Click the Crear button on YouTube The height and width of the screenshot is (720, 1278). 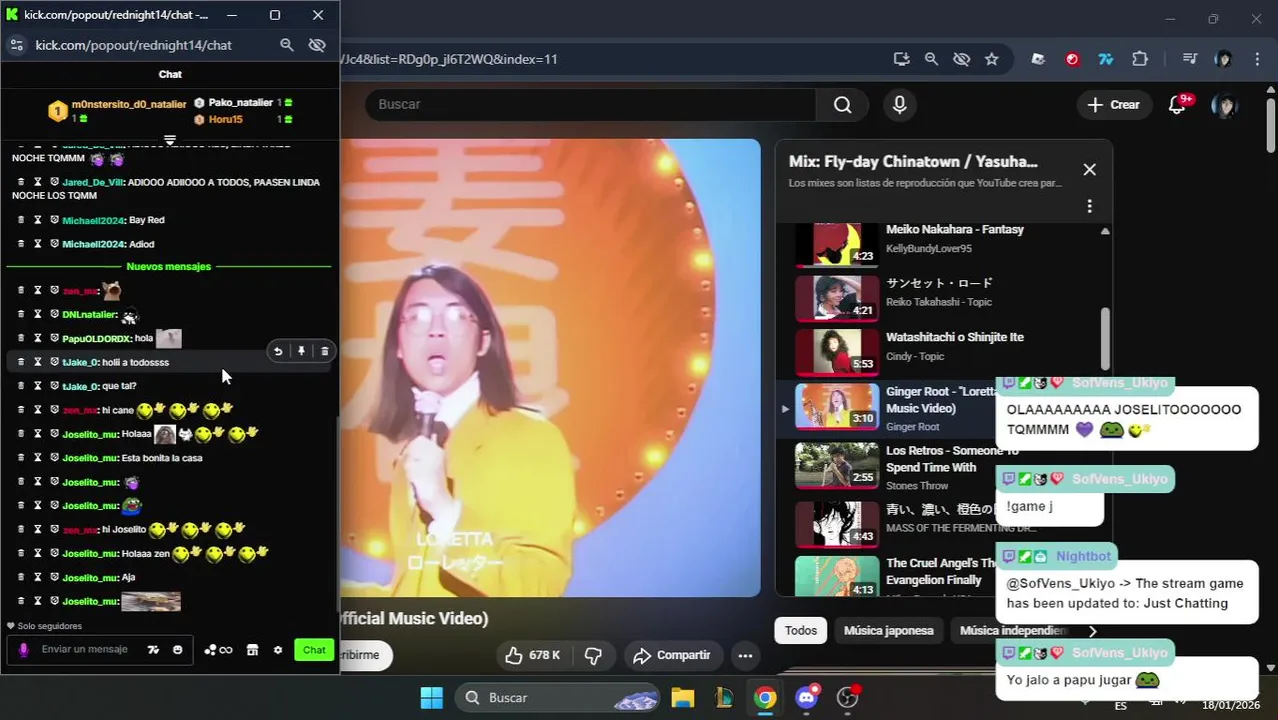(x=1113, y=105)
